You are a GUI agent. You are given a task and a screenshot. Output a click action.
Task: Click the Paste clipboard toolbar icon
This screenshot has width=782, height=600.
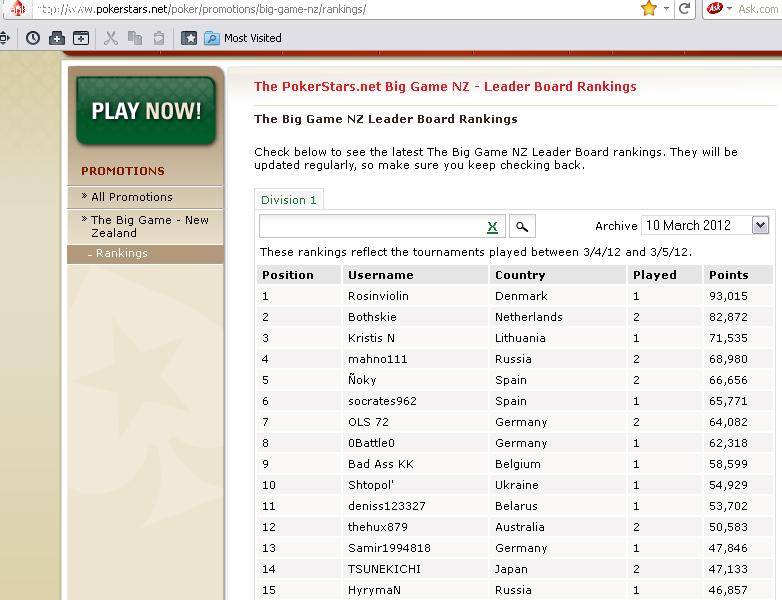(158, 38)
